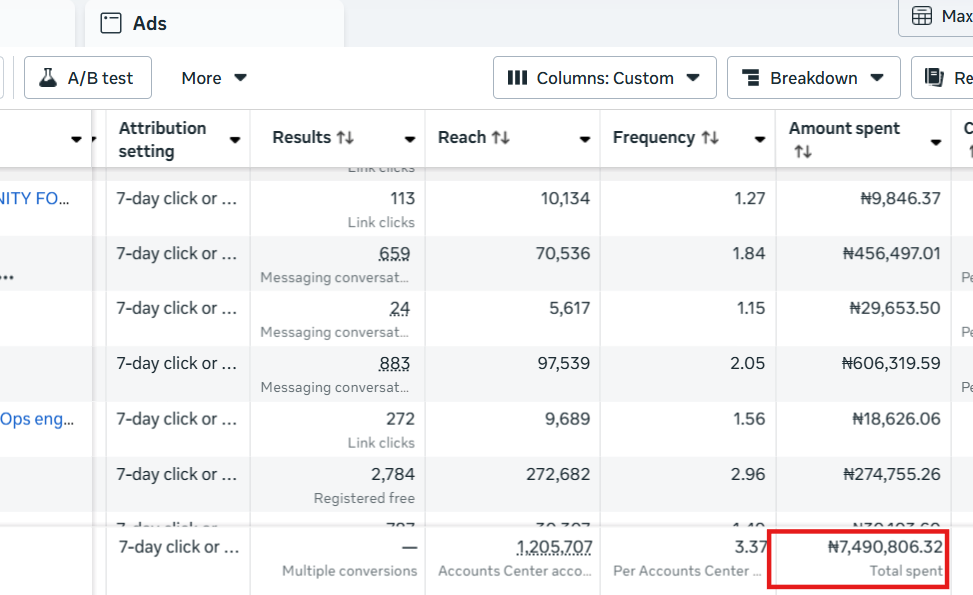Open the Breakdown dropdown
Viewport: 973px width, 595px height.
coord(877,78)
